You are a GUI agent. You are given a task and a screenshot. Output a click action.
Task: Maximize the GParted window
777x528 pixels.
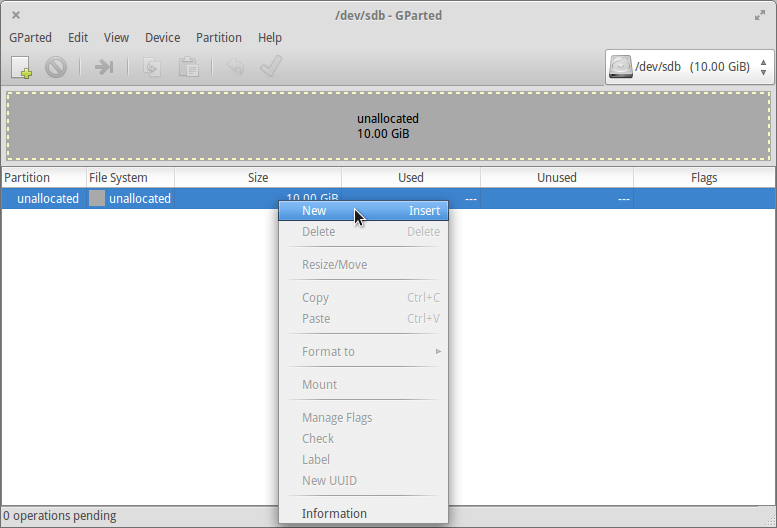click(x=759, y=15)
